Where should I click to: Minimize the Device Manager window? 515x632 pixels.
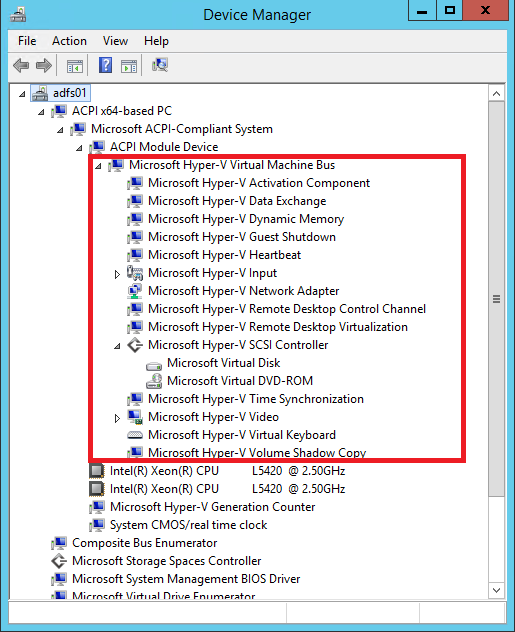point(422,10)
